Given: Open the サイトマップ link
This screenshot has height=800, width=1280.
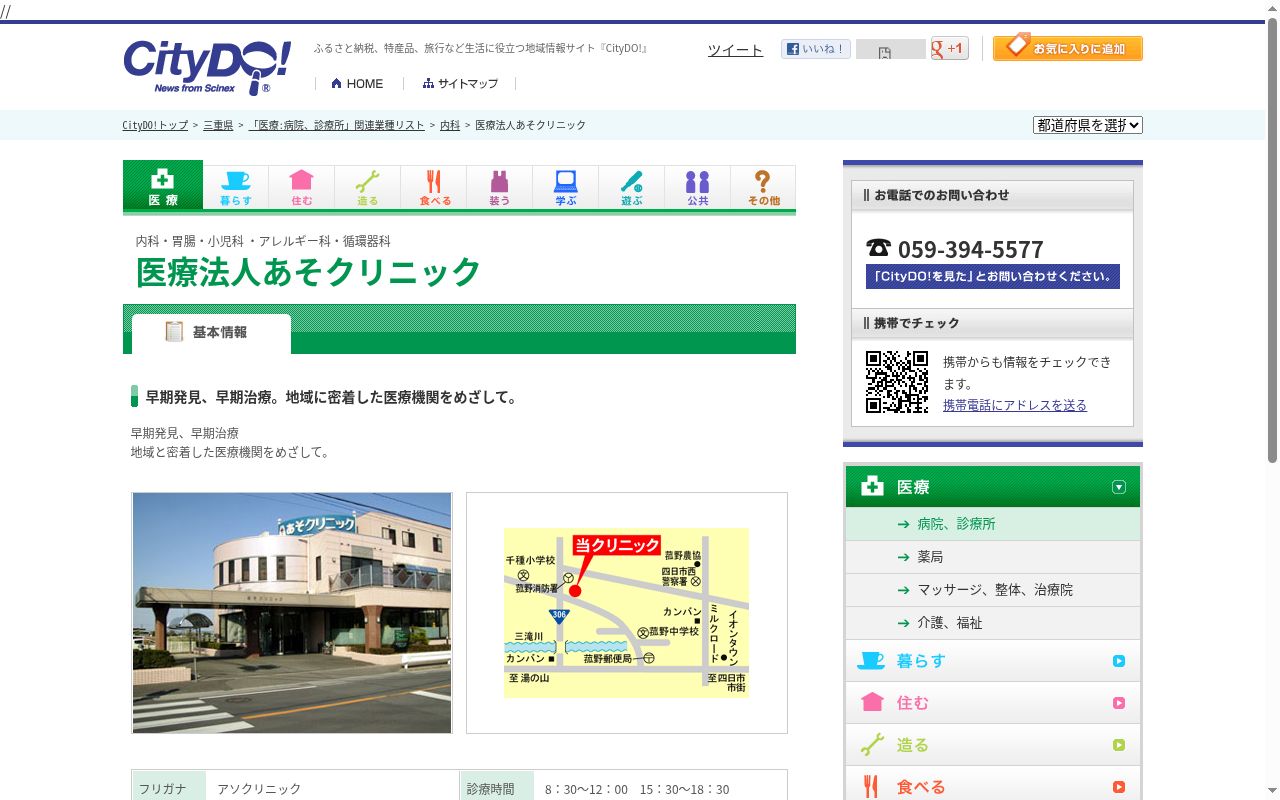Looking at the screenshot, I should point(460,83).
